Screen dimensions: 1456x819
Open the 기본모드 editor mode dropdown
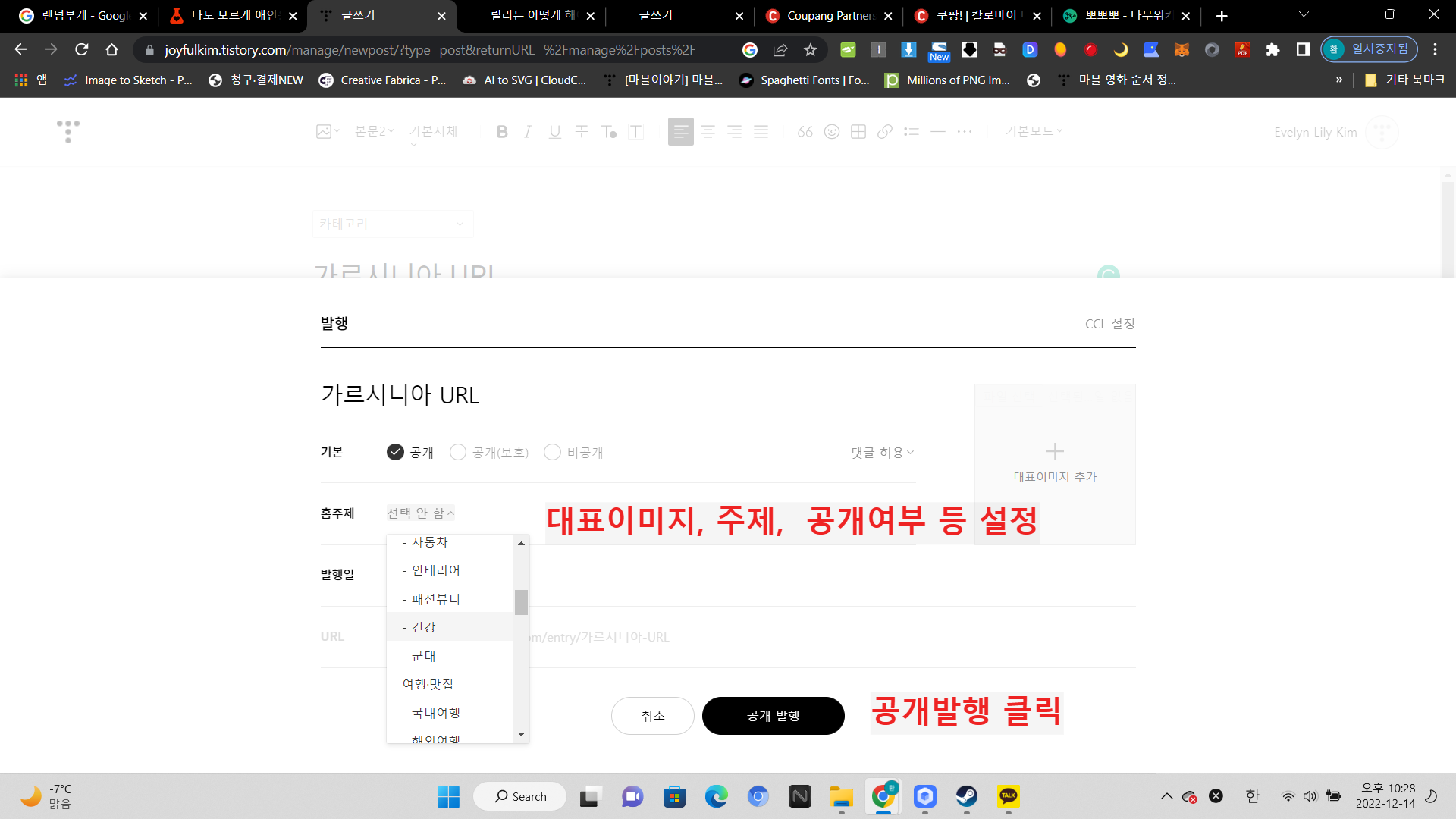[1034, 131]
